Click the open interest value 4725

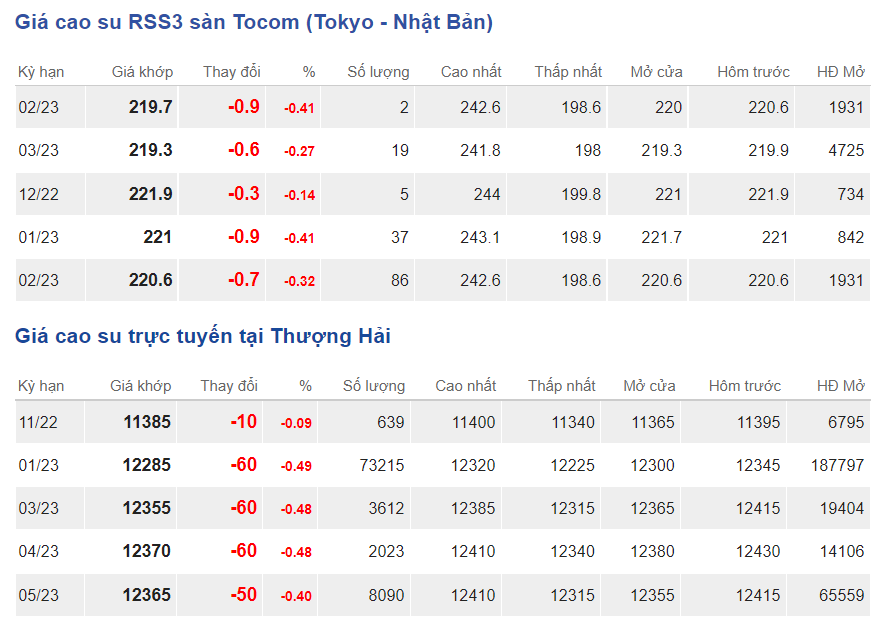[845, 150]
